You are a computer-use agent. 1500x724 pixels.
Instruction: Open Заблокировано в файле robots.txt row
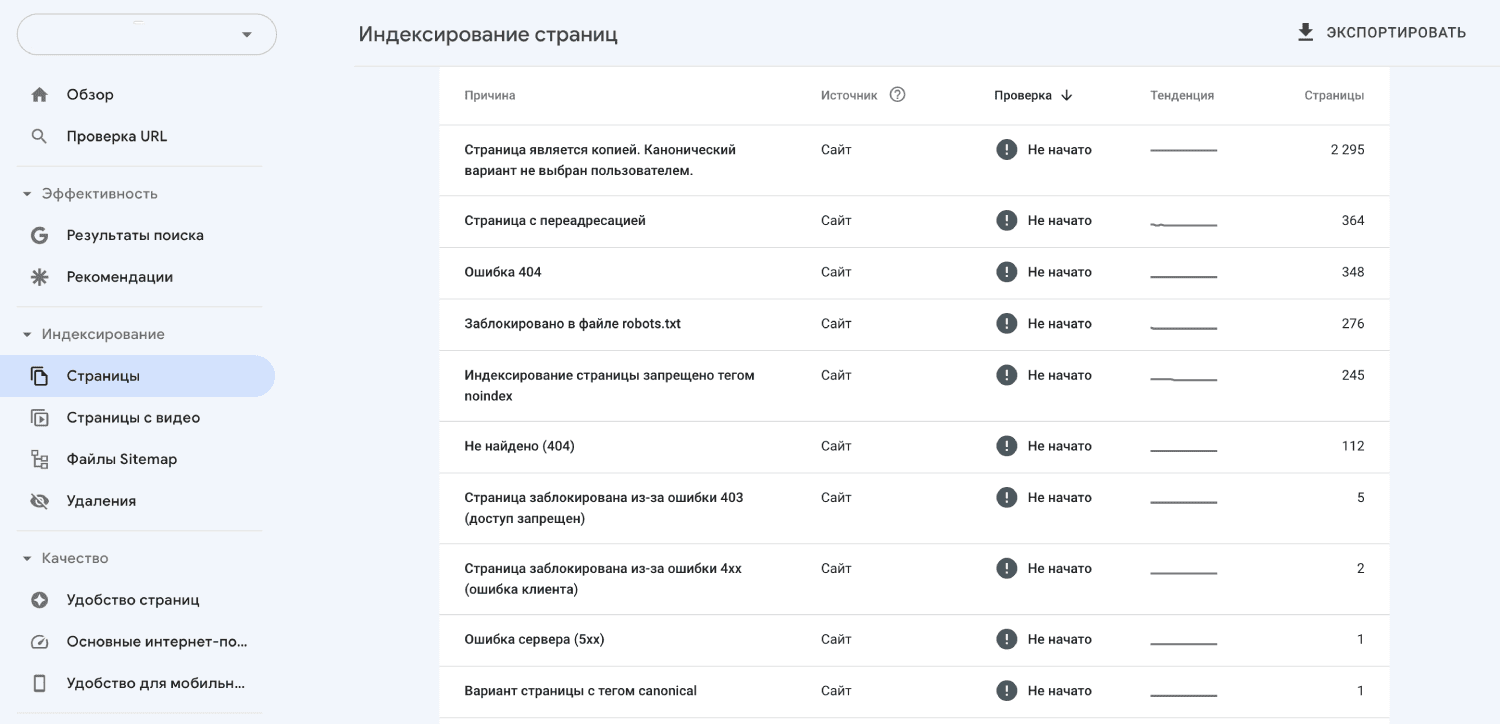pyautogui.click(x=914, y=324)
